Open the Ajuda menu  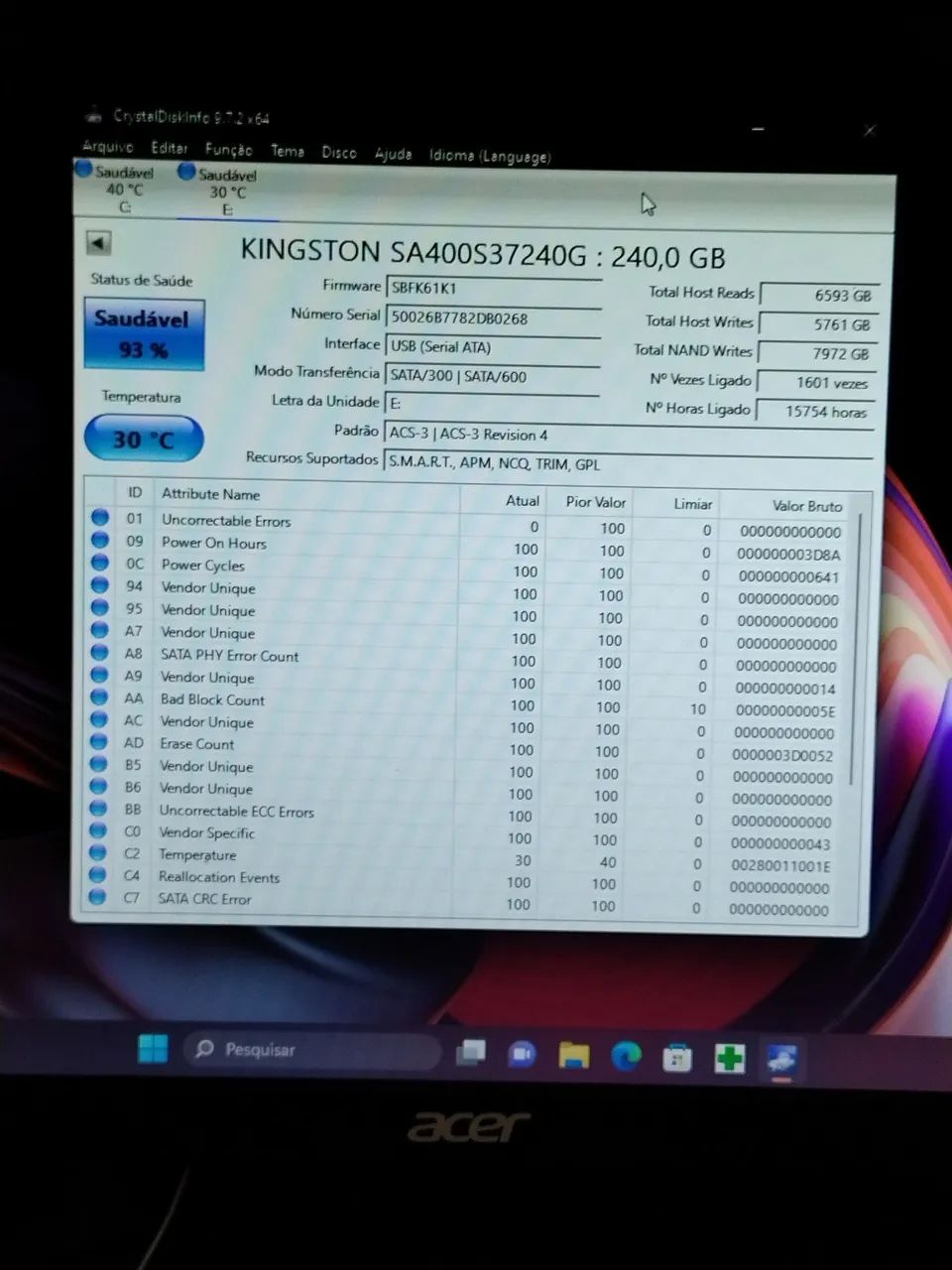point(393,154)
